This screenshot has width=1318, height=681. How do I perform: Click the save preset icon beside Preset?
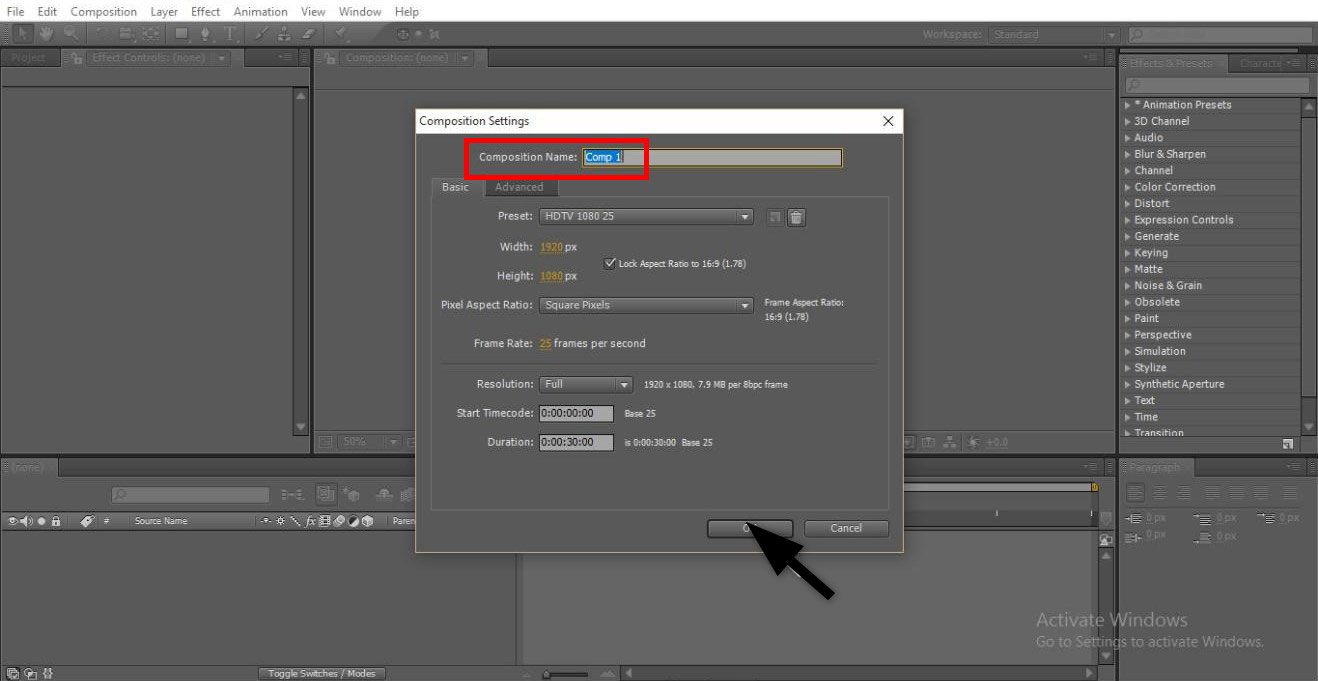[x=774, y=217]
